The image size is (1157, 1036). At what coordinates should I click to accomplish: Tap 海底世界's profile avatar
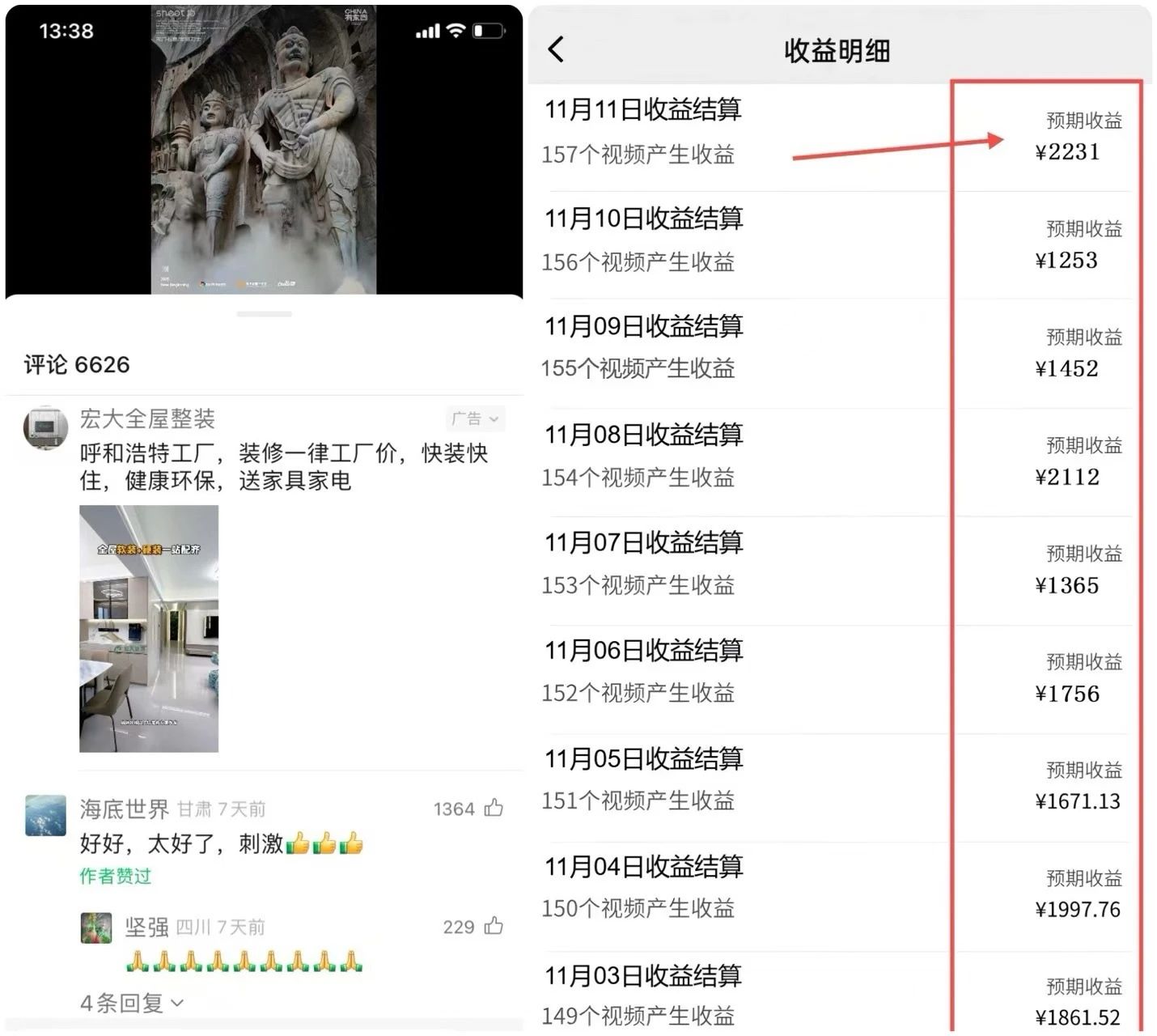point(44,816)
